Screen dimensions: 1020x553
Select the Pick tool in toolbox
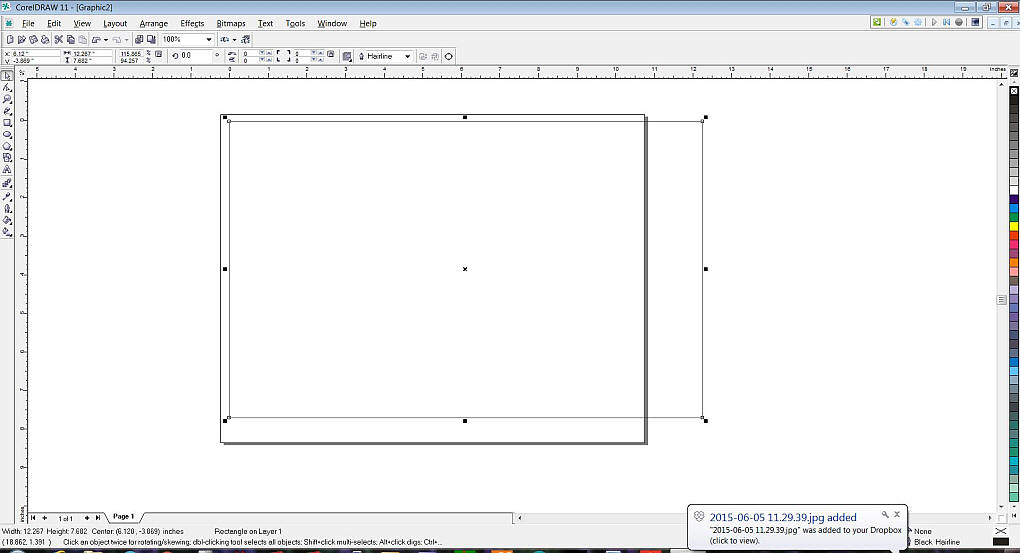7,76
